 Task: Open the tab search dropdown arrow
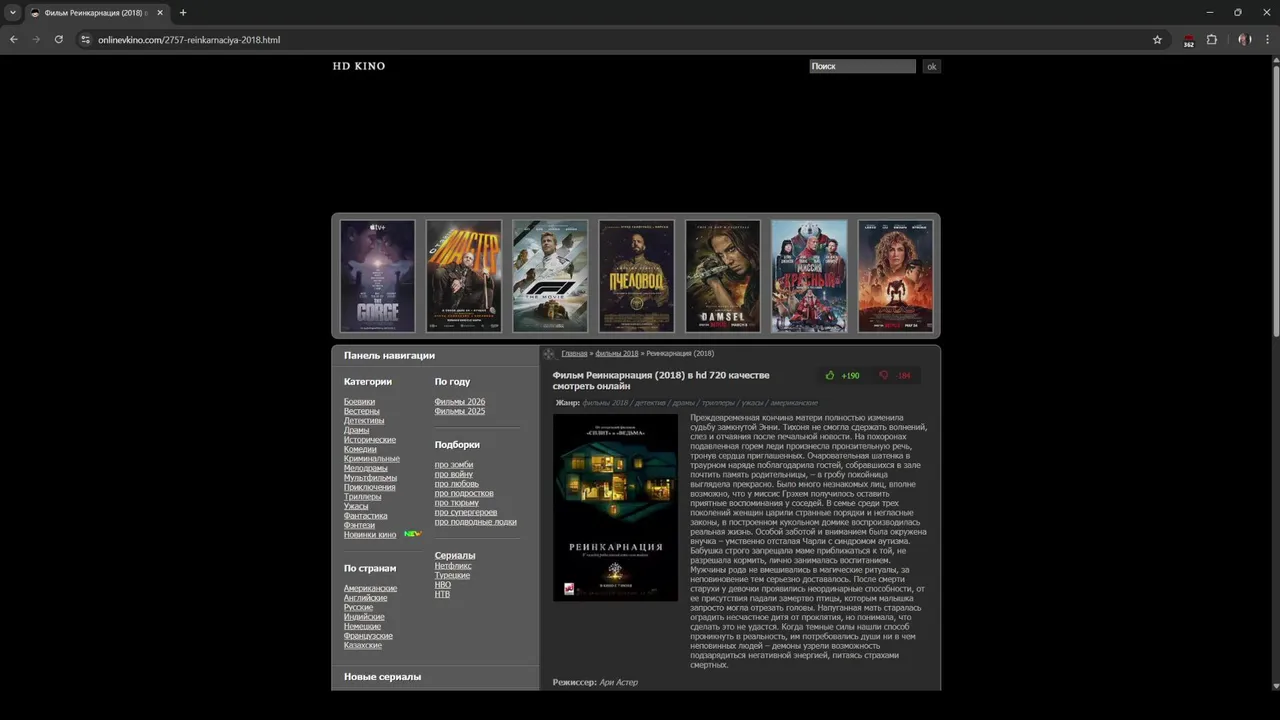pos(13,13)
